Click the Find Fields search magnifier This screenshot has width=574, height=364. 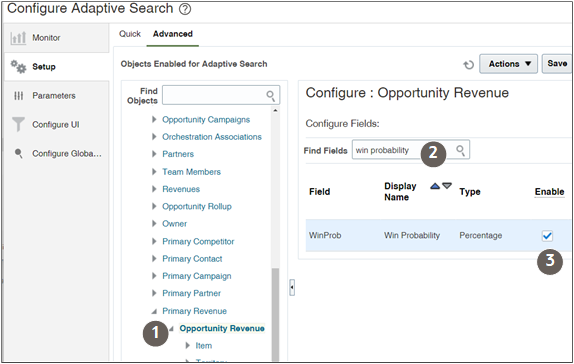pyautogui.click(x=461, y=150)
